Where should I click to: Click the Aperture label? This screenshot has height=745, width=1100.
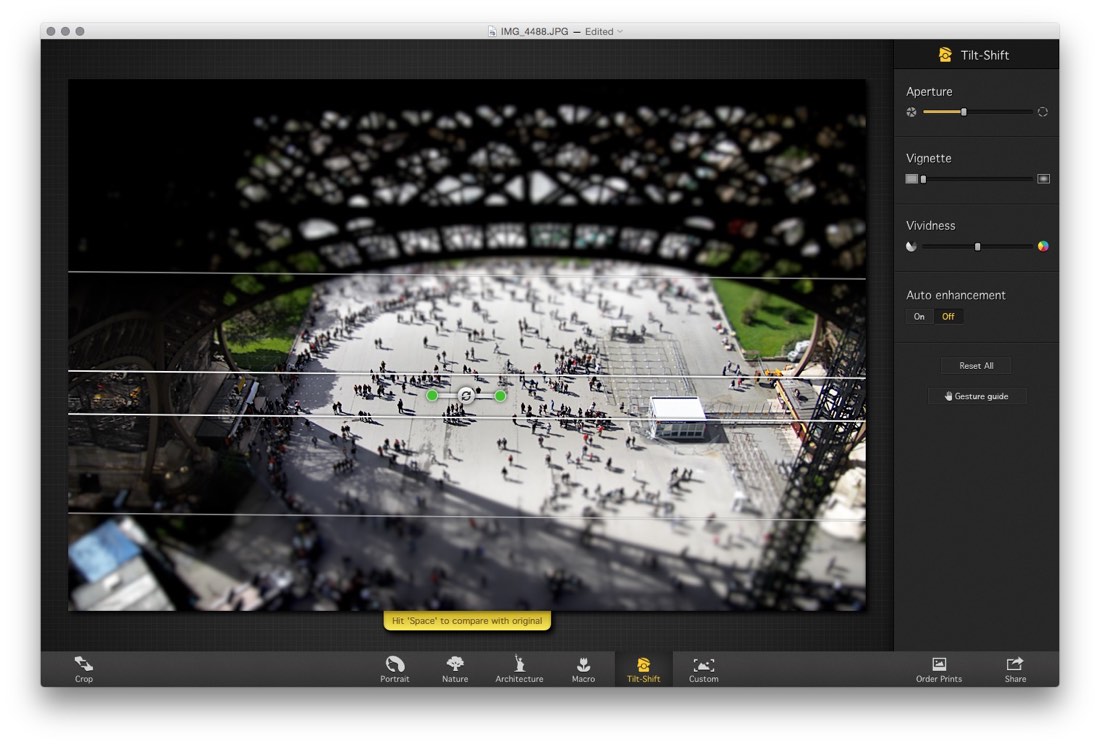(929, 91)
